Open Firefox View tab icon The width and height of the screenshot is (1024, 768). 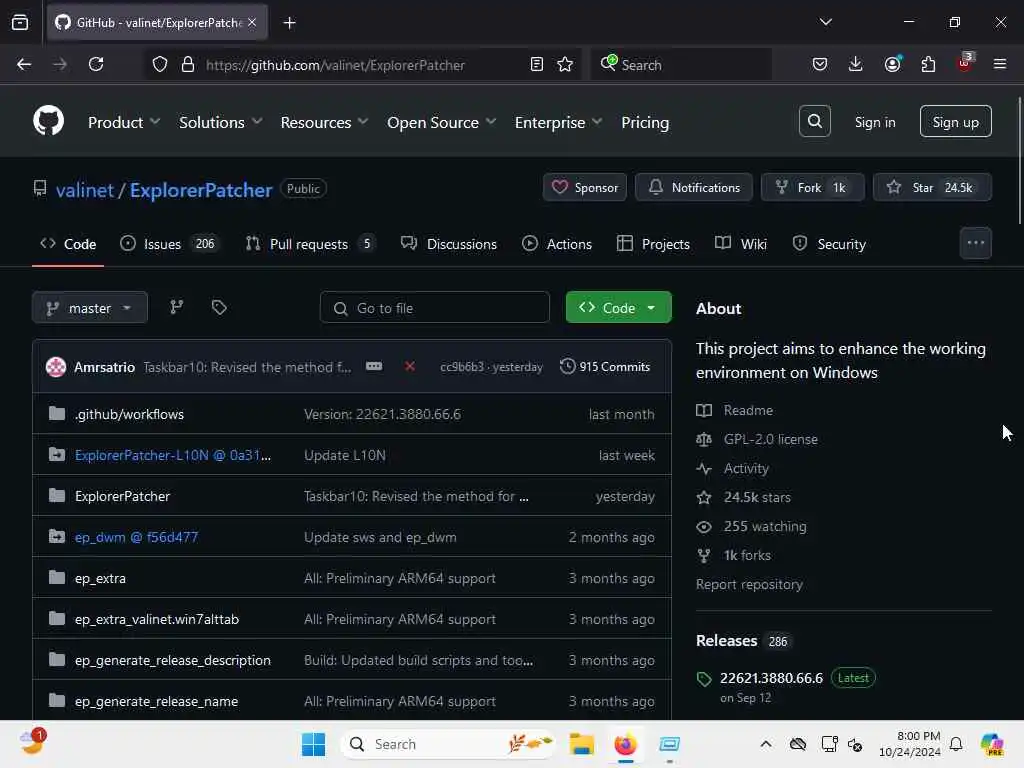coord(20,22)
